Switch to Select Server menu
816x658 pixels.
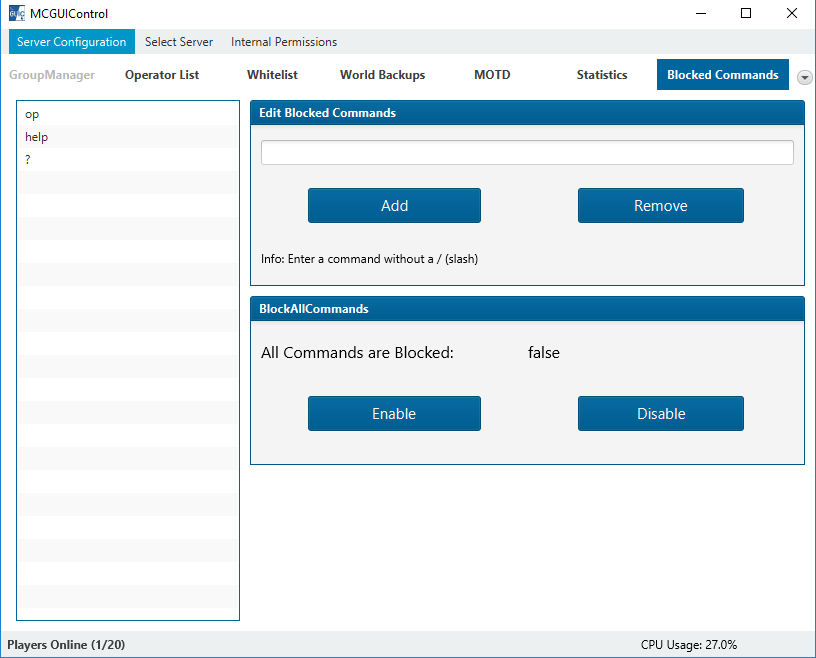click(179, 42)
